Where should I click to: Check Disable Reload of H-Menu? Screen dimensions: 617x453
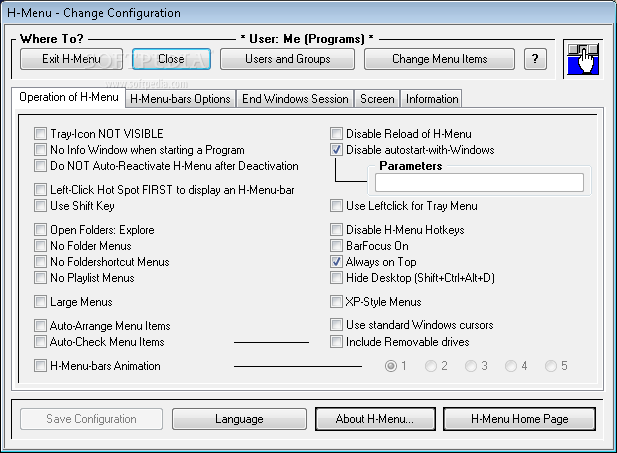[x=401, y=134]
